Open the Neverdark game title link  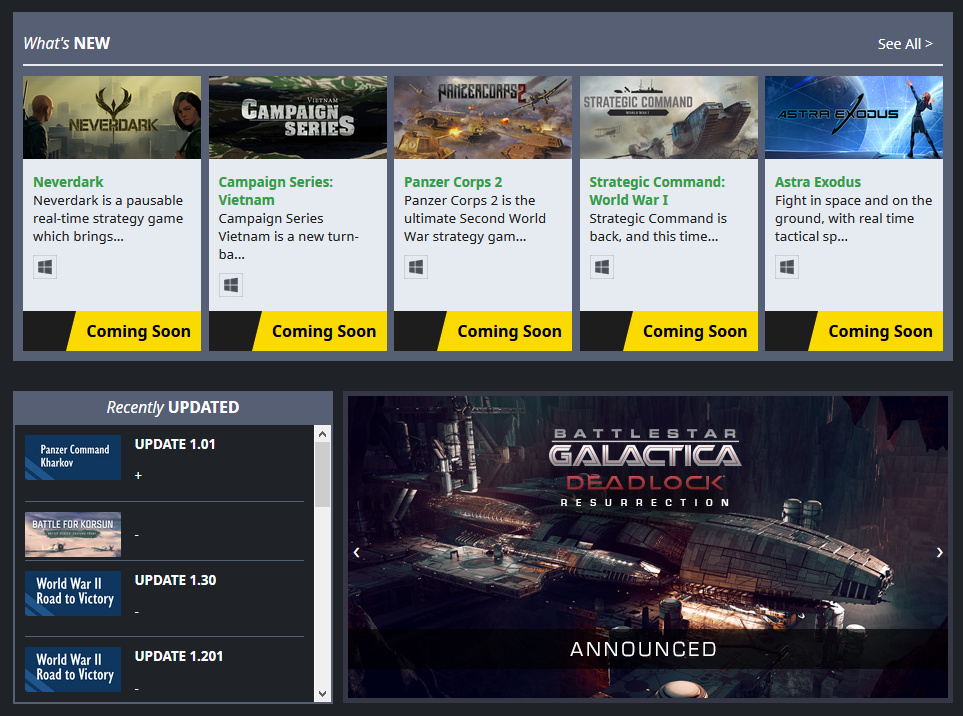[68, 182]
